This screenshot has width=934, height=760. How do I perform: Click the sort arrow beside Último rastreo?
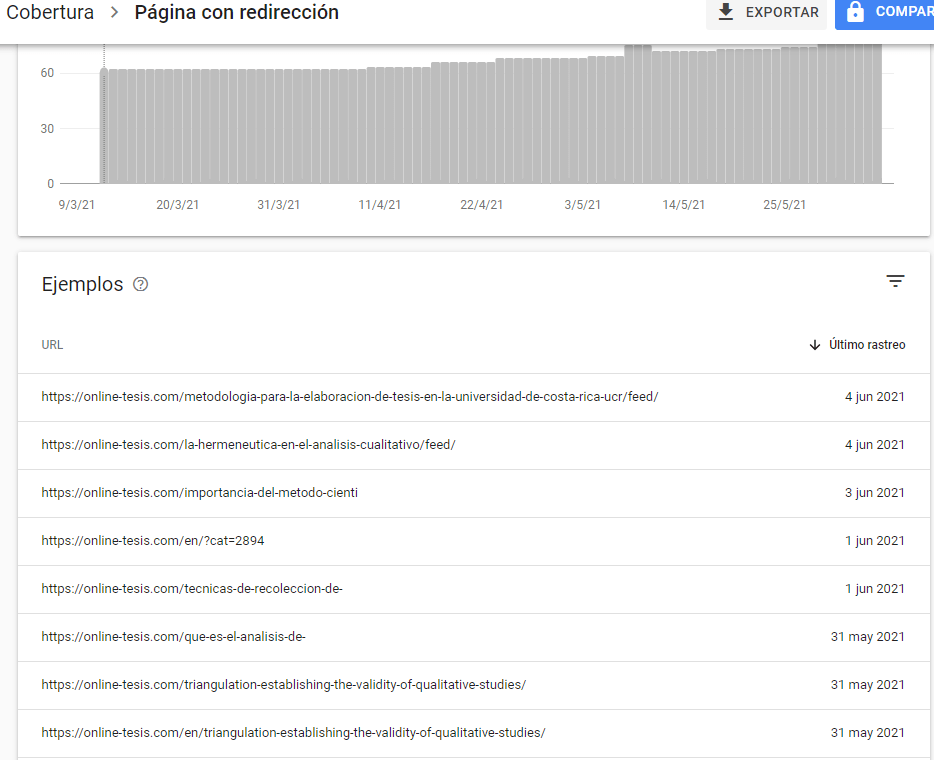815,345
